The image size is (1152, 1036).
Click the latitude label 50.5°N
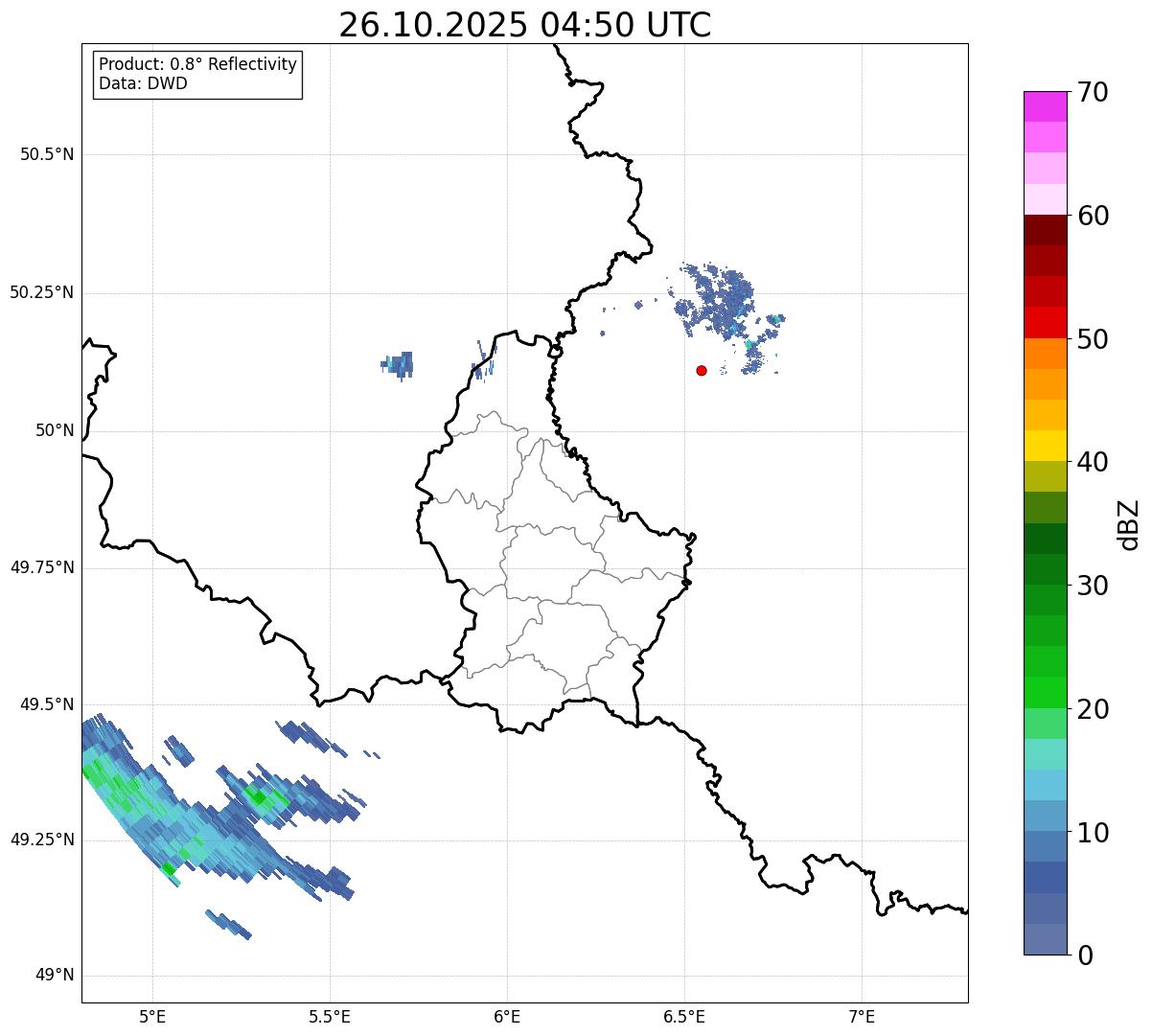click(x=47, y=155)
